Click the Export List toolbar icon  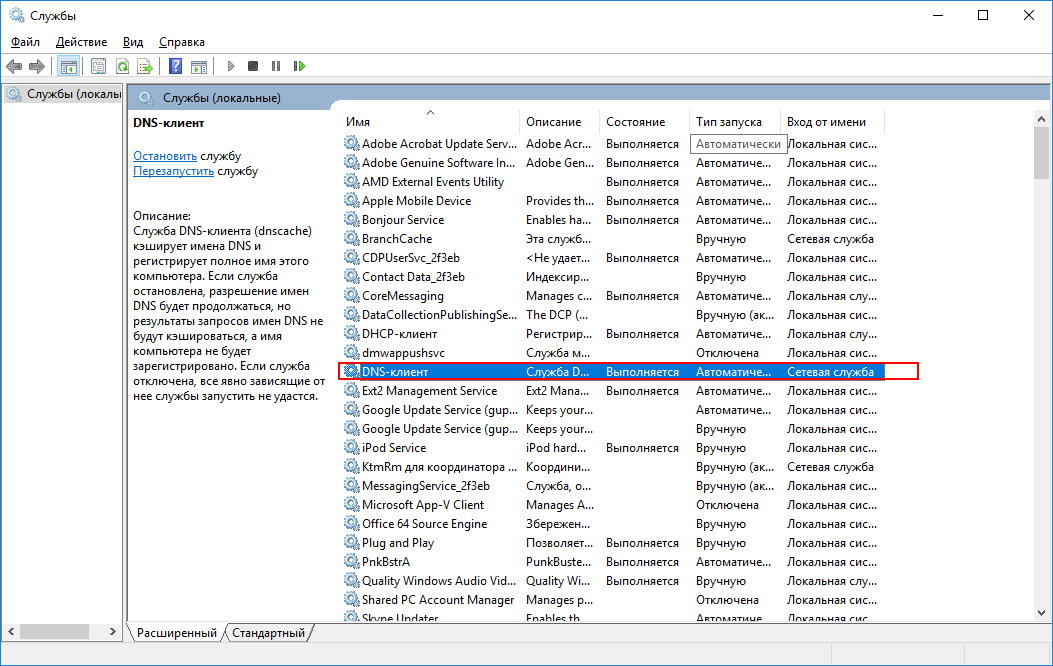tap(145, 66)
